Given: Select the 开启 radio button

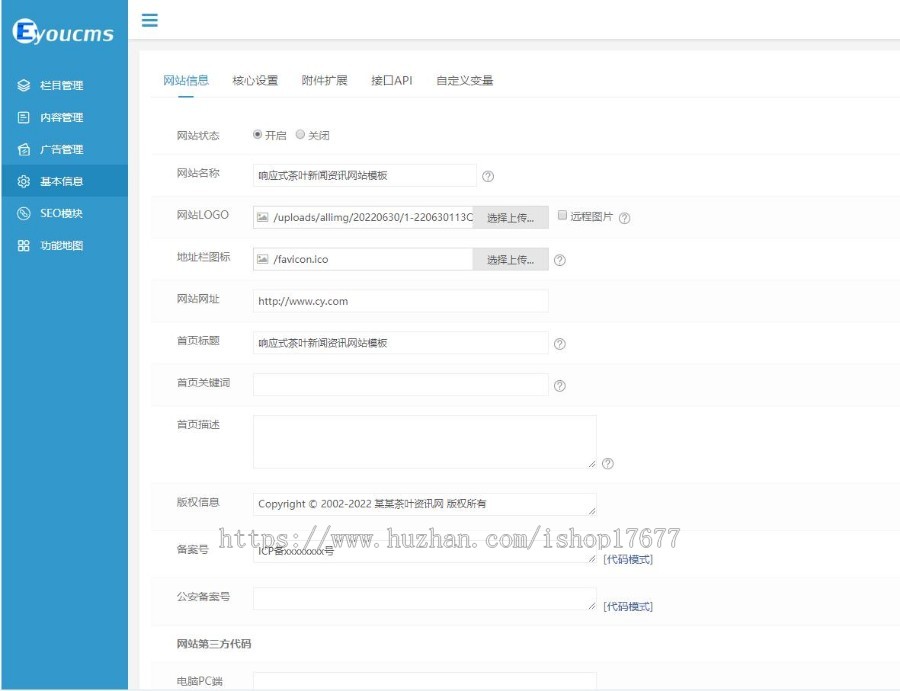Looking at the screenshot, I should (257, 134).
